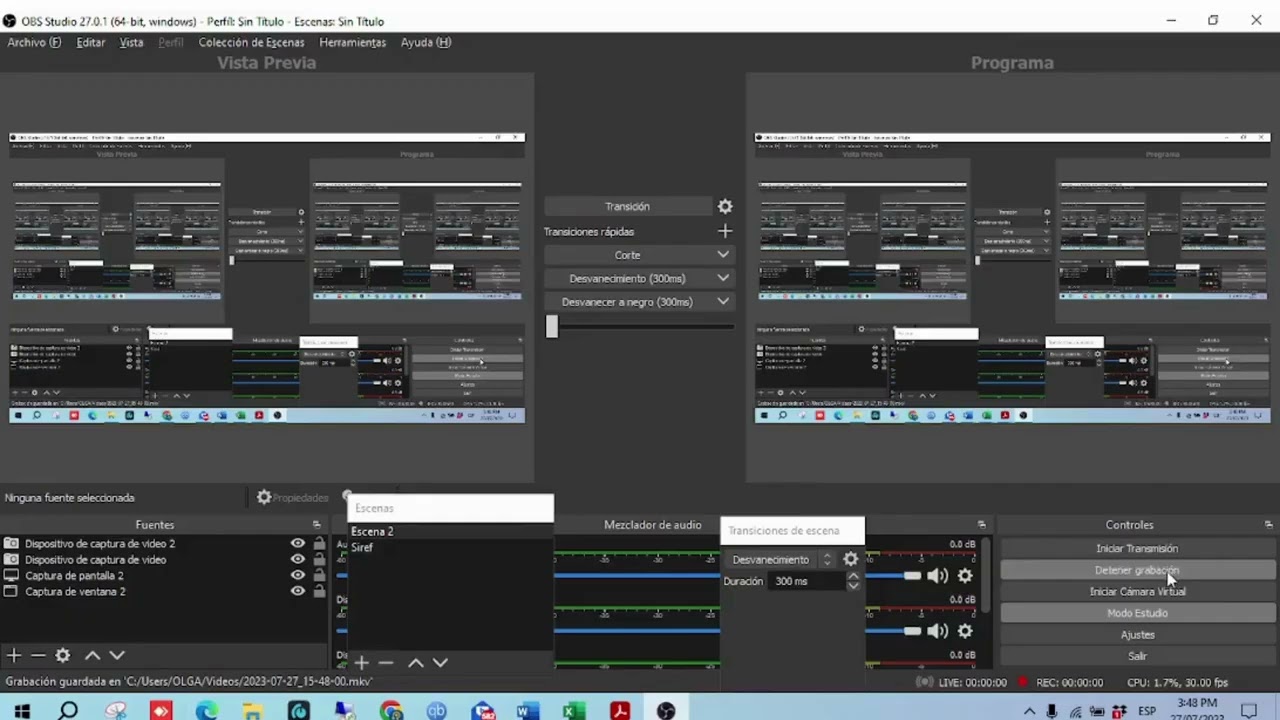Show hidden icons in the system tray

1029,711
